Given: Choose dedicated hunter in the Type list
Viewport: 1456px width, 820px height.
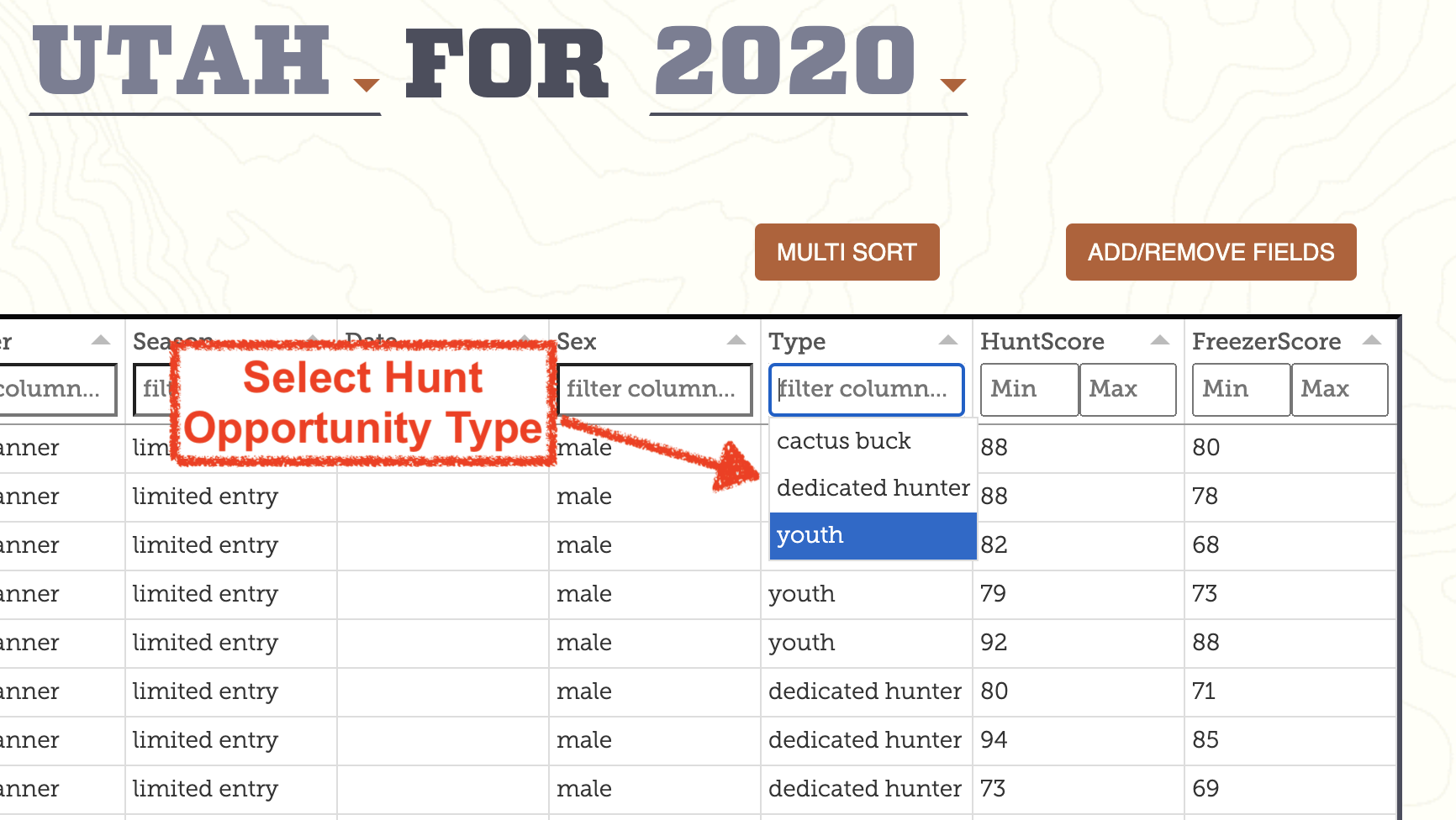Looking at the screenshot, I should click(x=873, y=488).
